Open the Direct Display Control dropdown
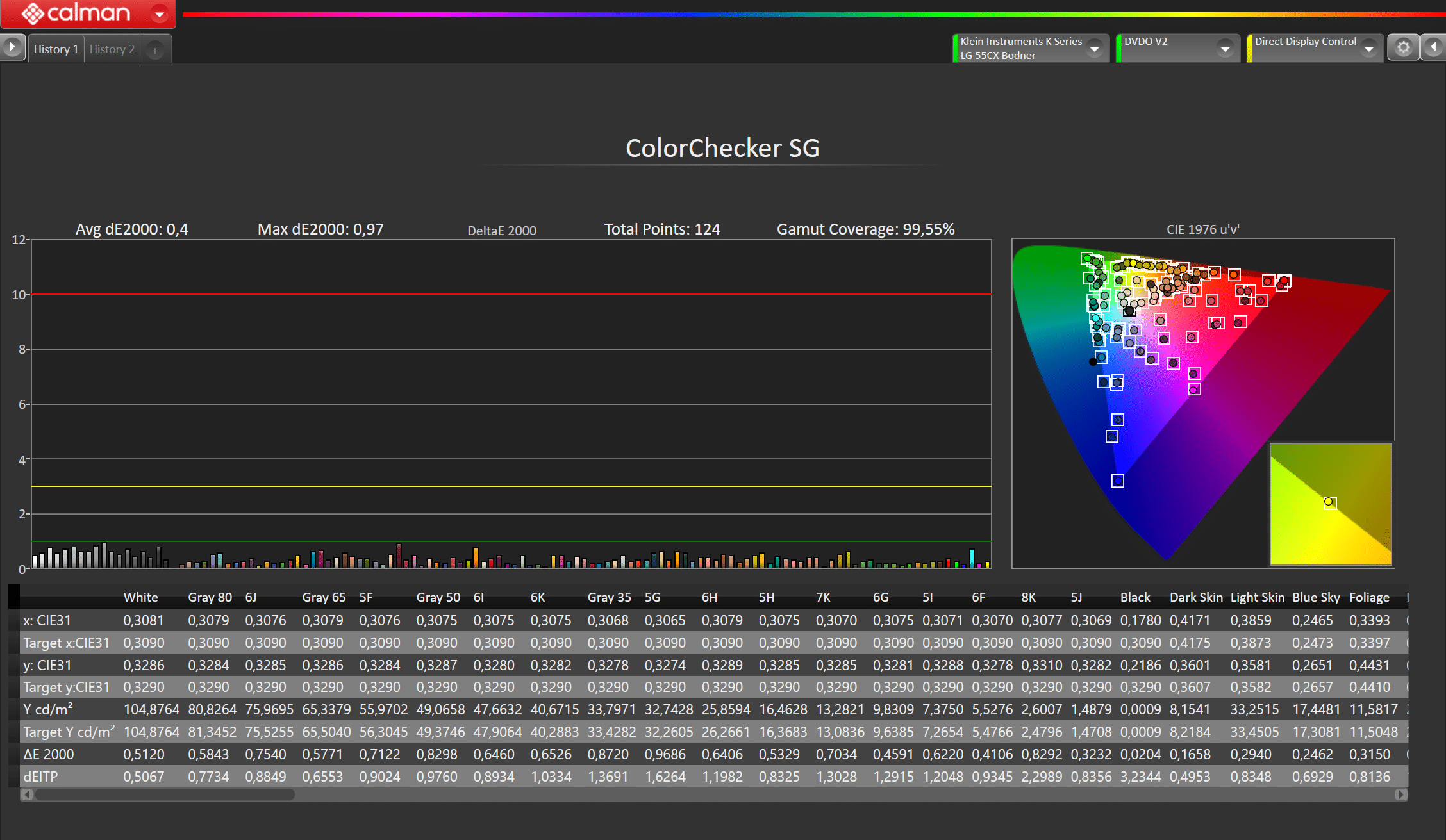 pyautogui.click(x=1369, y=49)
